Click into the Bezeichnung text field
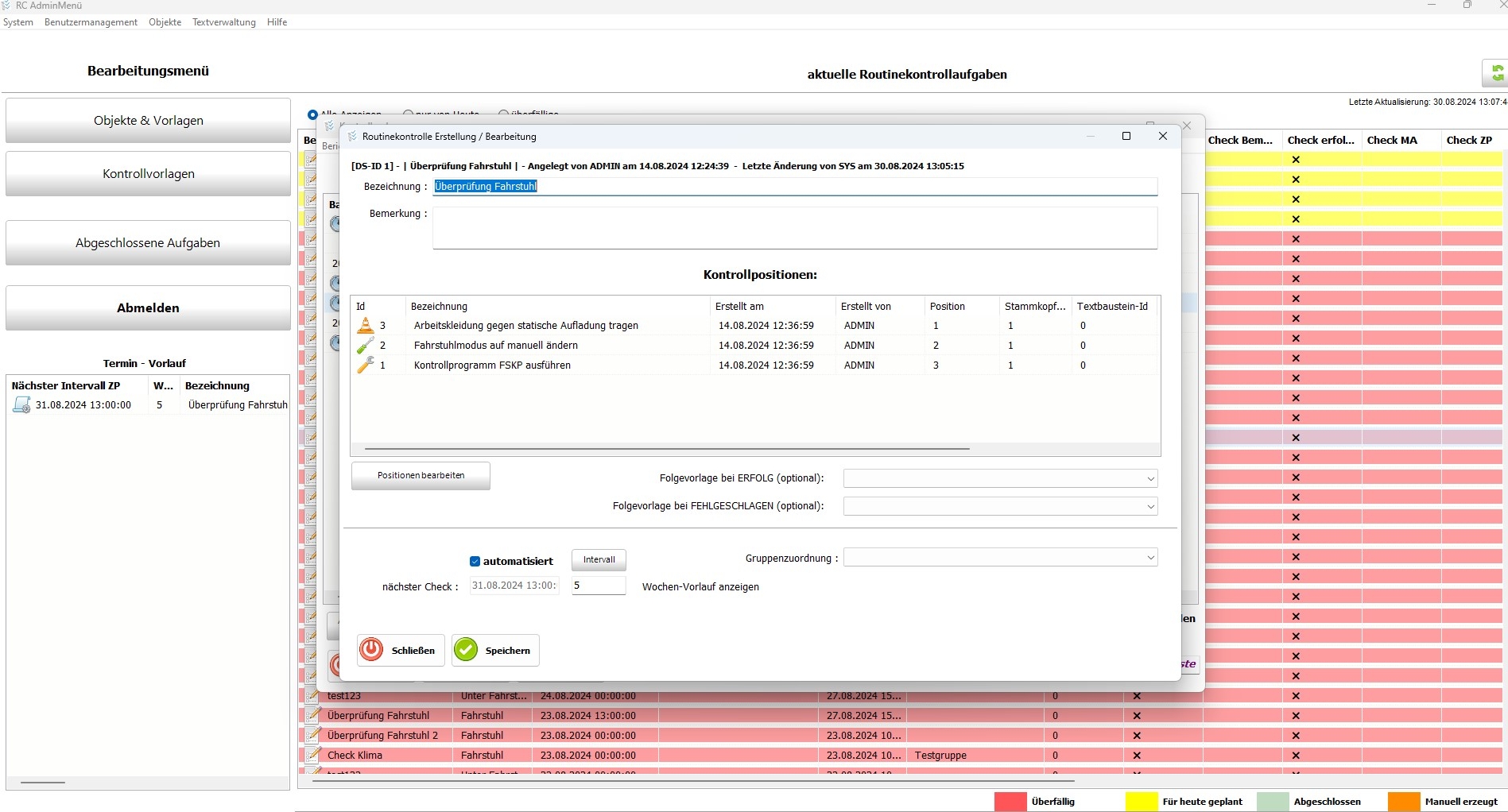Image resolution: width=1508 pixels, height=812 pixels. (795, 187)
